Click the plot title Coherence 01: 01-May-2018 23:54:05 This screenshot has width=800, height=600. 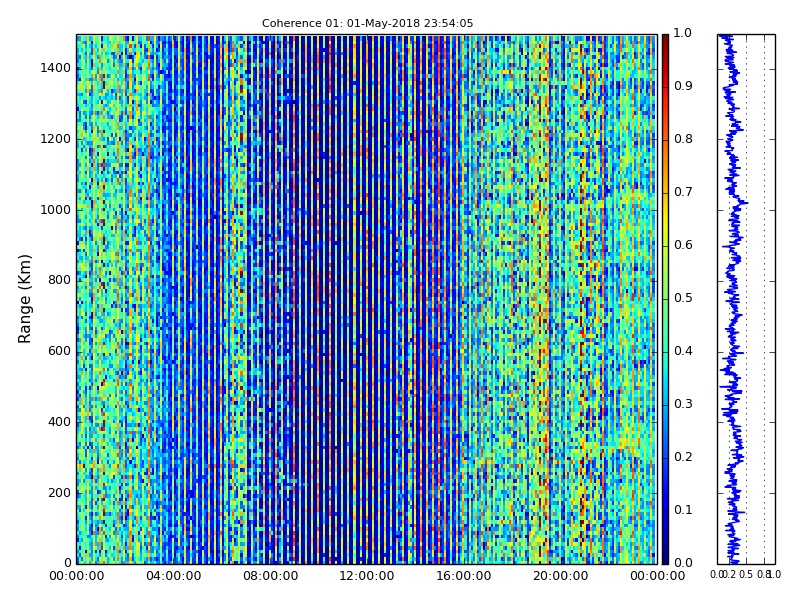pos(367,23)
